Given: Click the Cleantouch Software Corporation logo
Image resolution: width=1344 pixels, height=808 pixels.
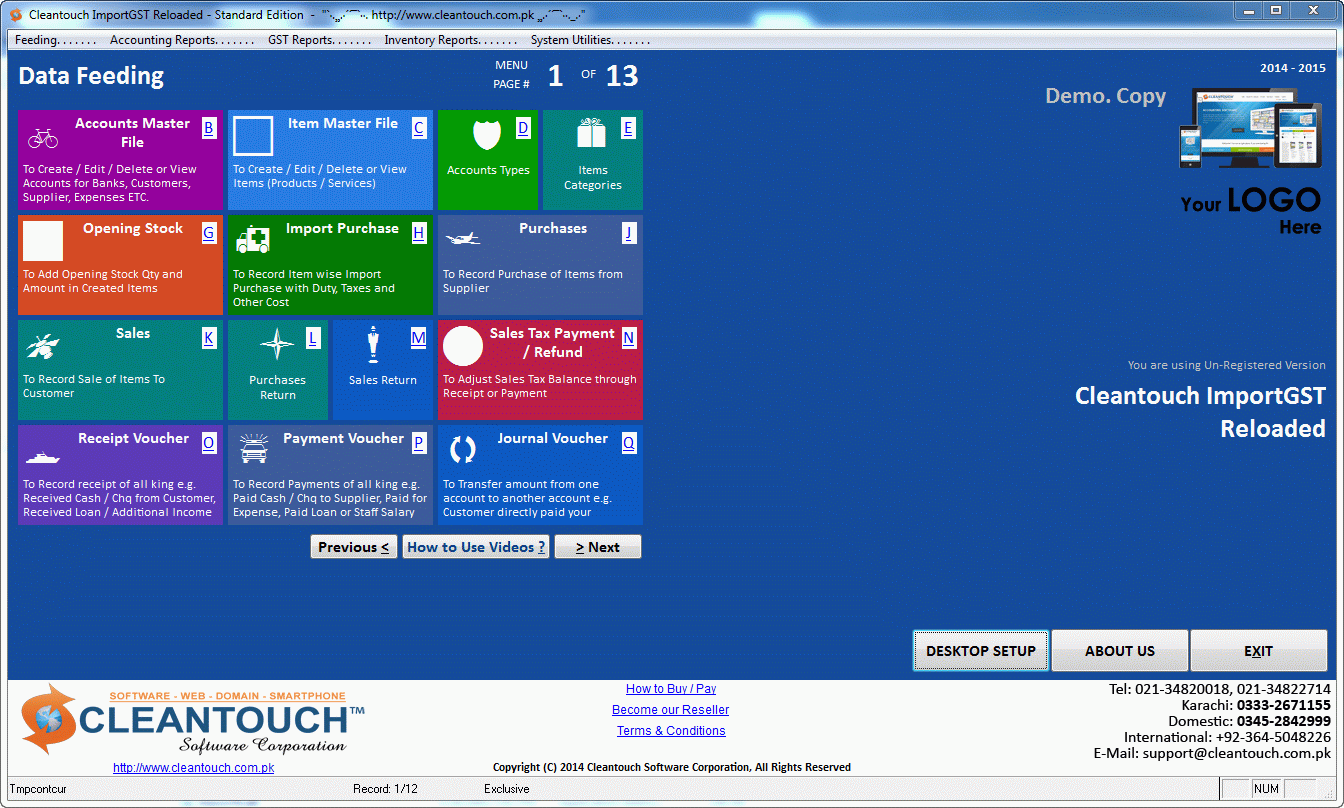Looking at the screenshot, I should tap(192, 719).
